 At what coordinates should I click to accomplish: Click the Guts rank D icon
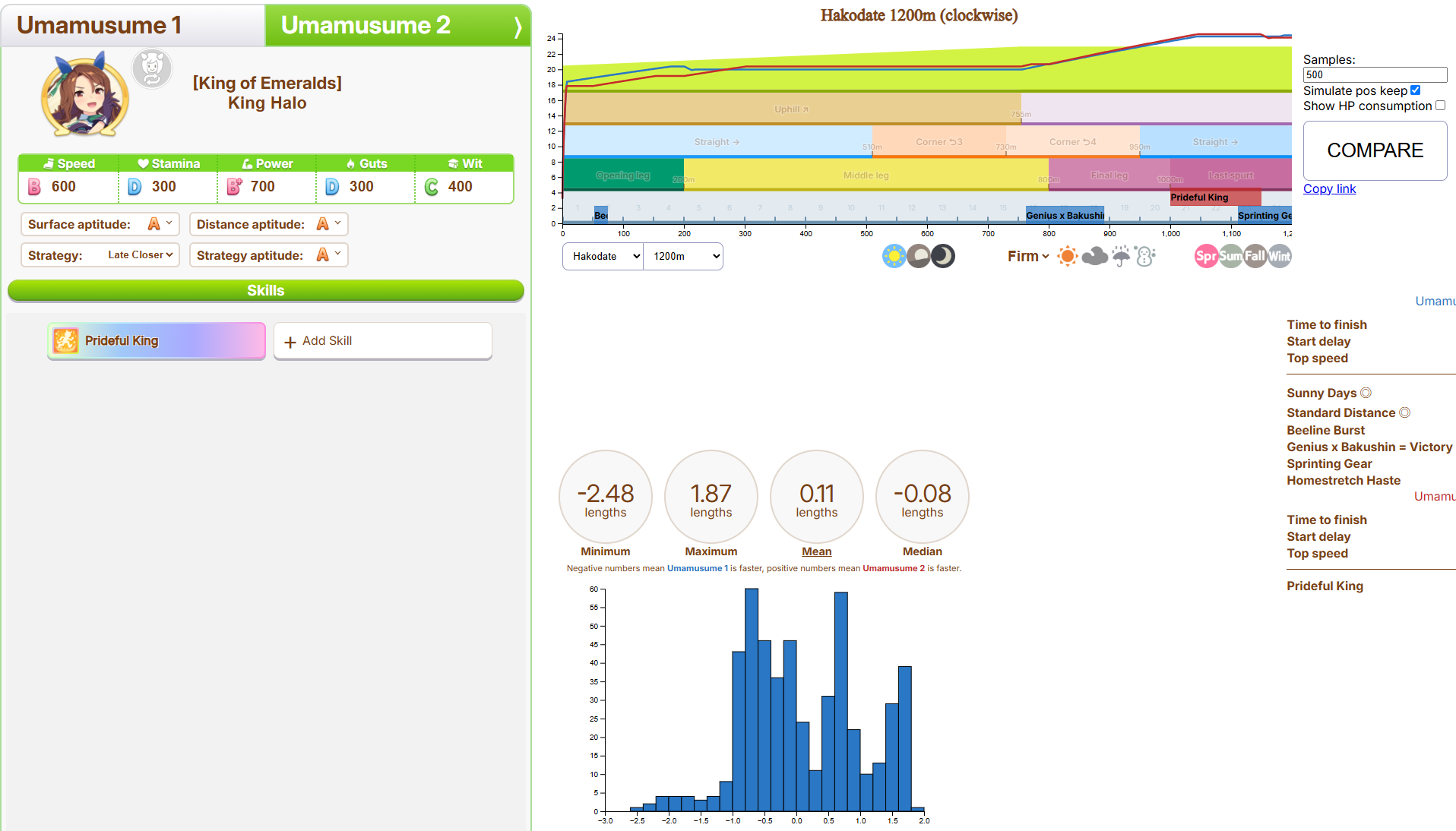(332, 187)
